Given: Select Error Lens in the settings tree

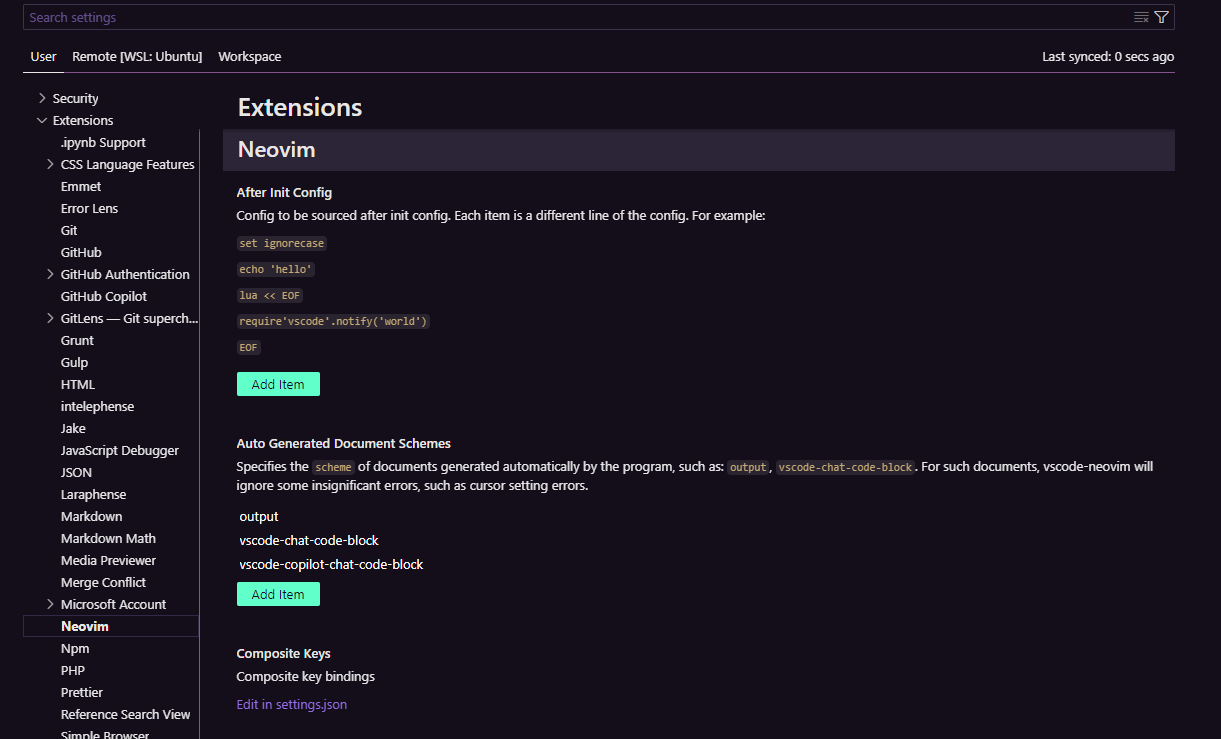Looking at the screenshot, I should (89, 208).
